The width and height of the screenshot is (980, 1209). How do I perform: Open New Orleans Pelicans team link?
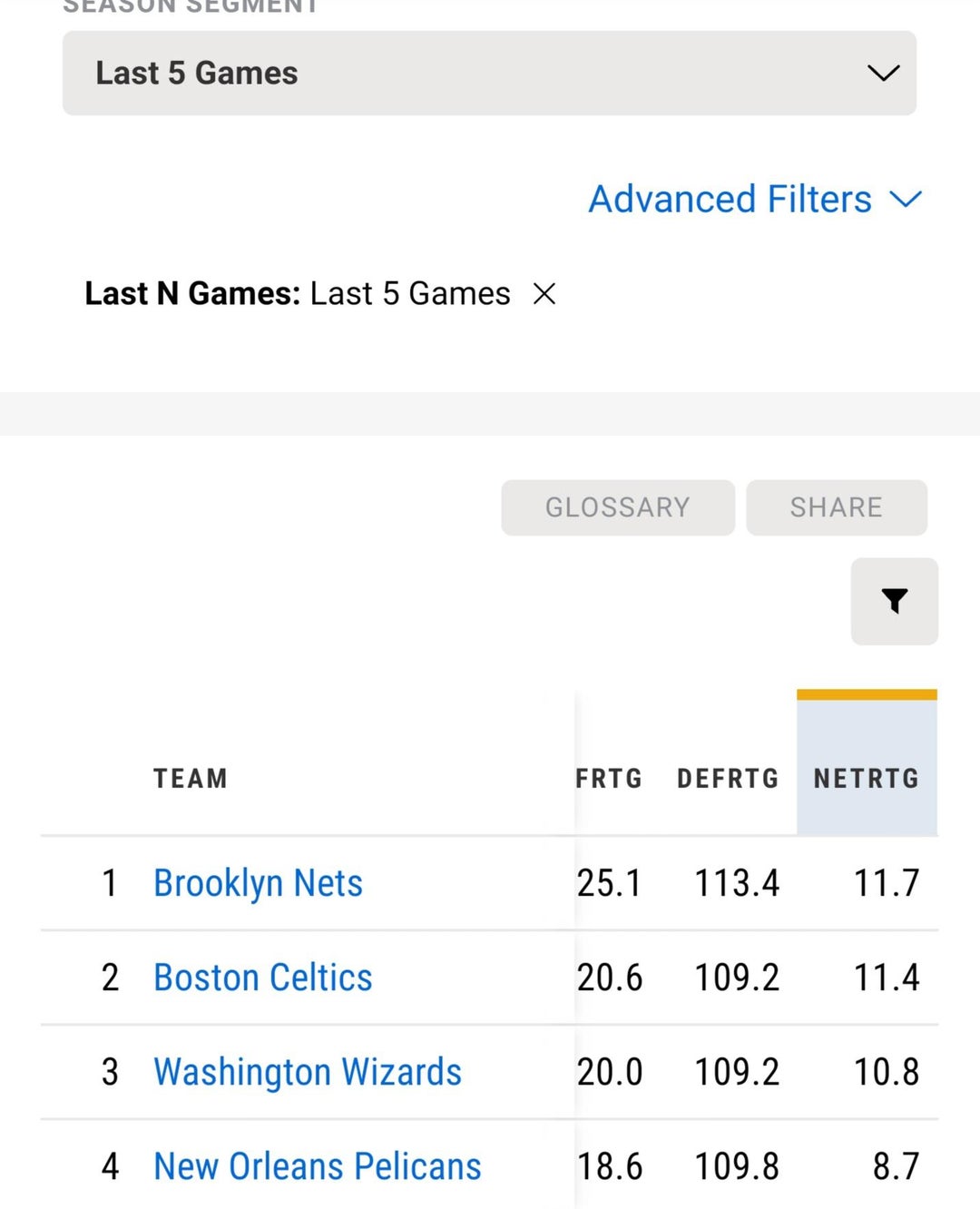coord(318,1166)
